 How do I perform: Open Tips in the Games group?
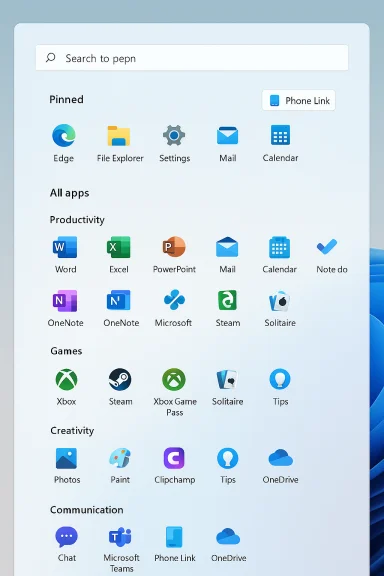coord(280,387)
